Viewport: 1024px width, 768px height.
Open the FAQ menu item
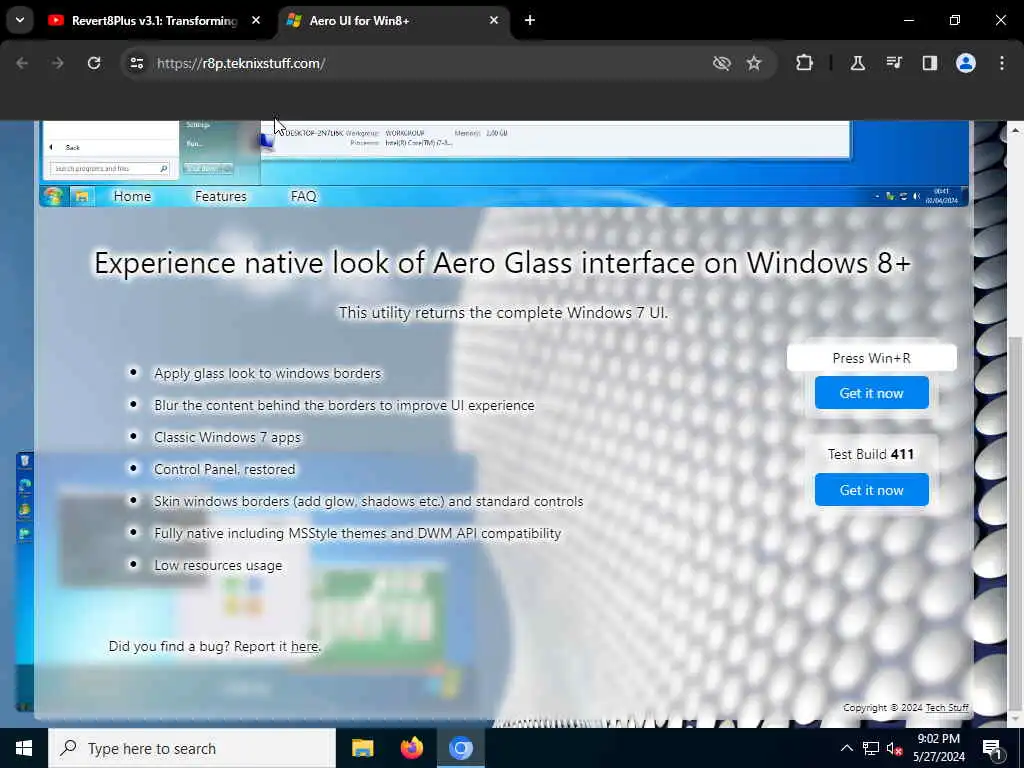tap(304, 197)
